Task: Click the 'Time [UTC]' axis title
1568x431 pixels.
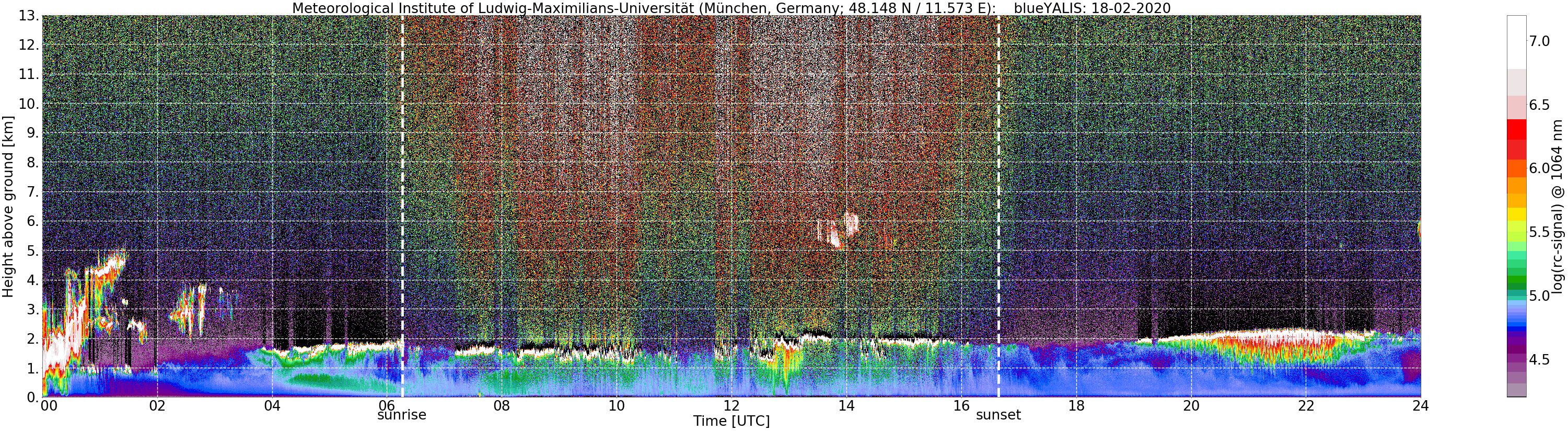Action: click(731, 421)
